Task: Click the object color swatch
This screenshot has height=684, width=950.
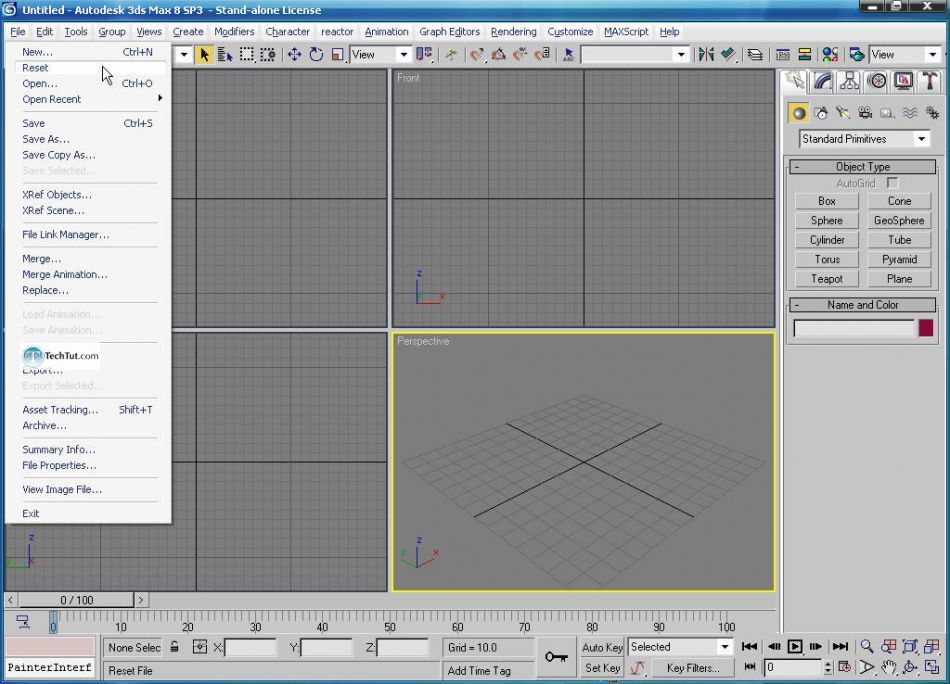Action: click(926, 328)
